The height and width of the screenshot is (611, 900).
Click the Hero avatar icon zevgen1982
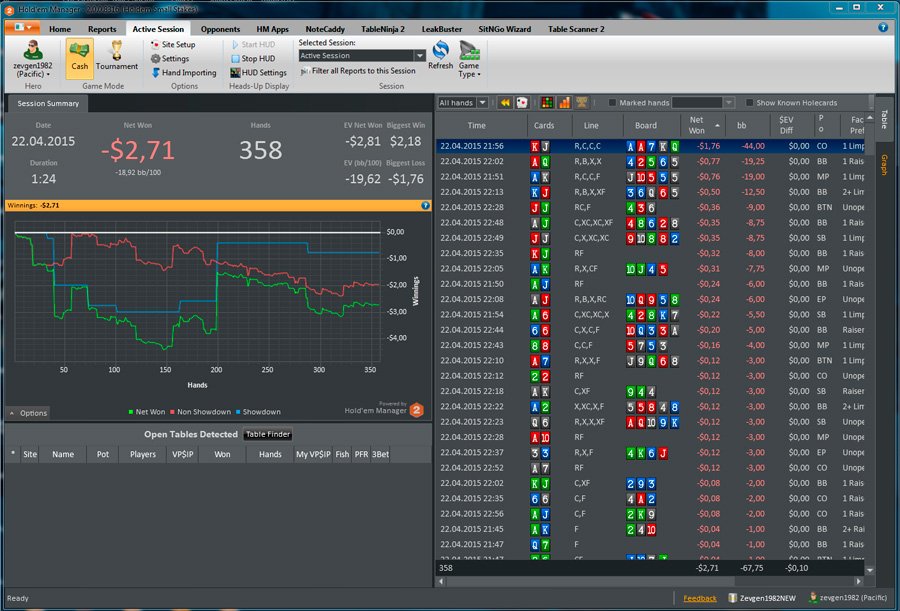(32, 51)
